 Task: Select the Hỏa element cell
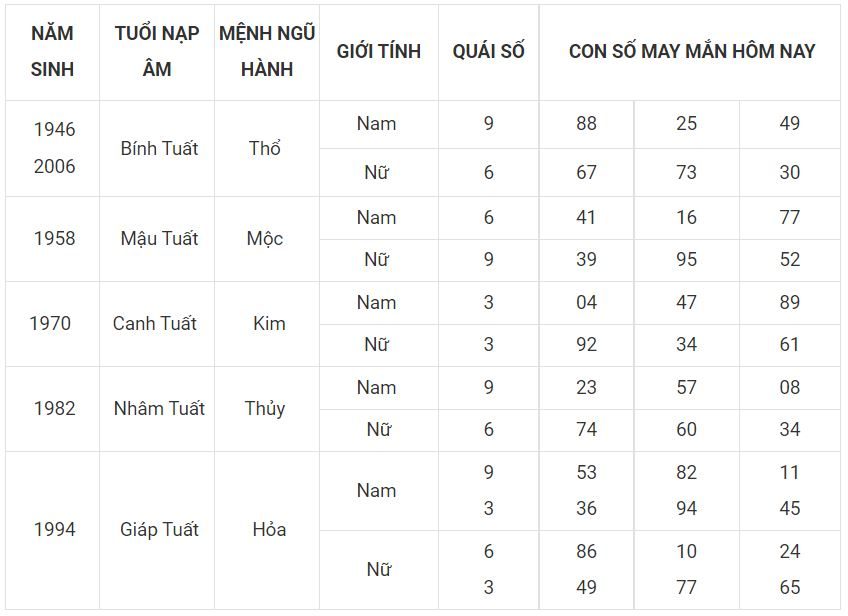tap(269, 529)
